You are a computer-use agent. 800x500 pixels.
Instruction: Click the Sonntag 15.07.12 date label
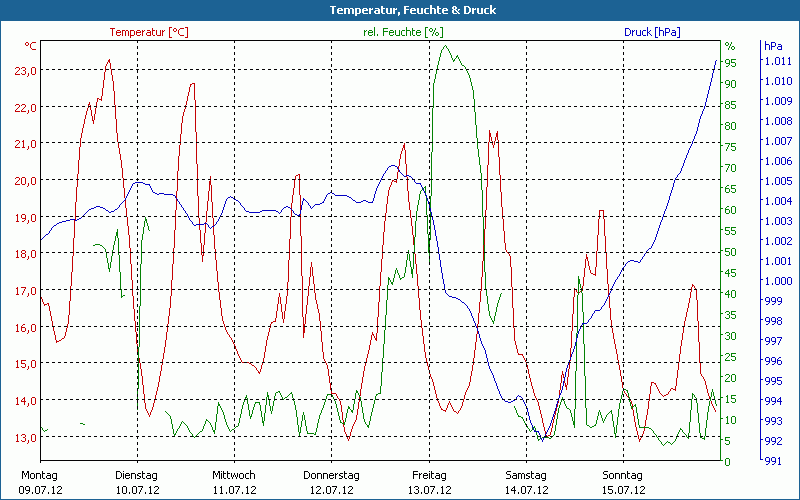pos(623,482)
